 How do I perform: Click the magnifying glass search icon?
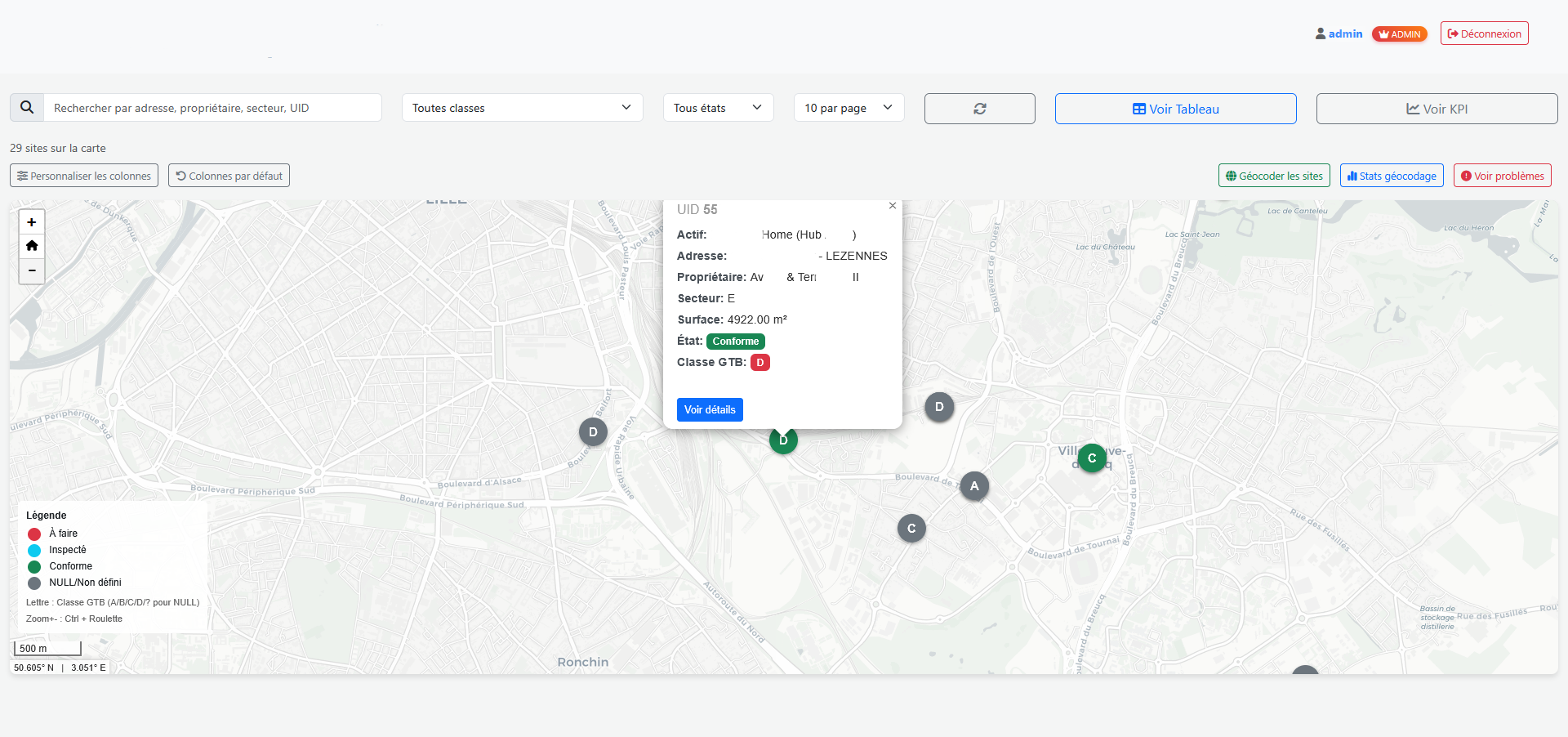[27, 108]
